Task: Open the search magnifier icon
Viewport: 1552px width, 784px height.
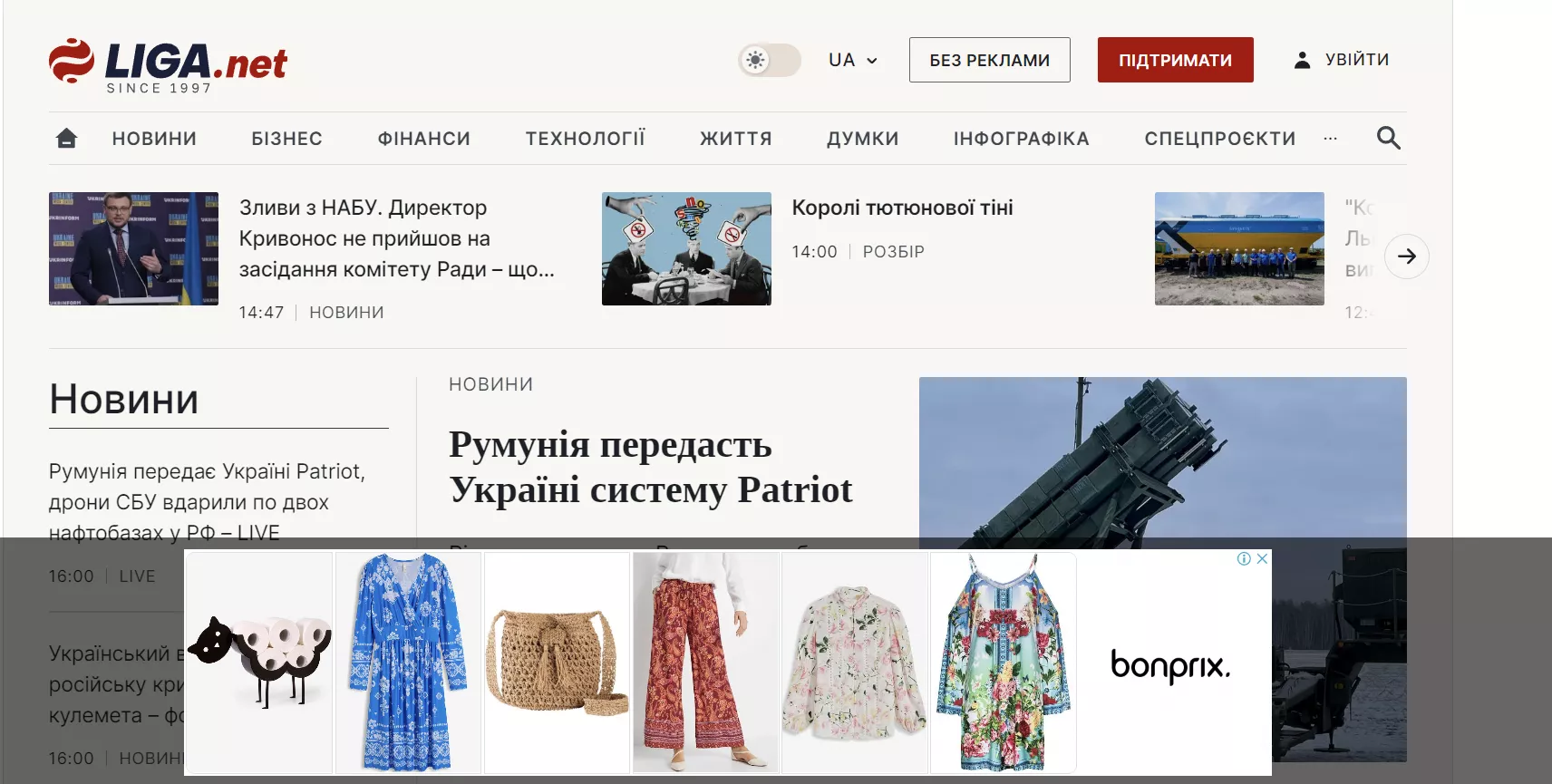Action: [1388, 138]
